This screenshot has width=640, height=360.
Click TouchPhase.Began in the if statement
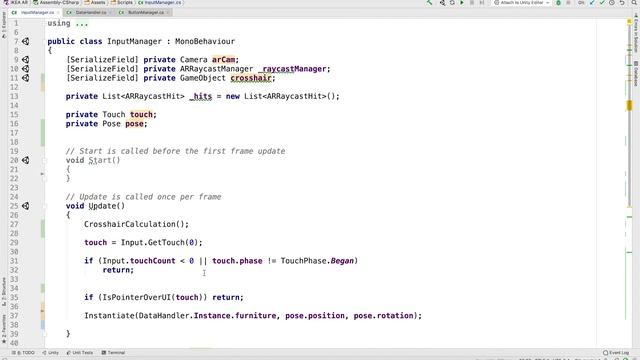pyautogui.click(x=317, y=261)
